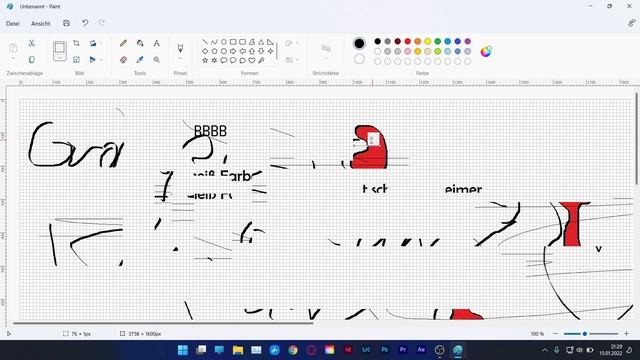Save the drawing with the floppy icon
Image resolution: width=640 pixels, height=360 pixels.
pyautogui.click(x=67, y=23)
